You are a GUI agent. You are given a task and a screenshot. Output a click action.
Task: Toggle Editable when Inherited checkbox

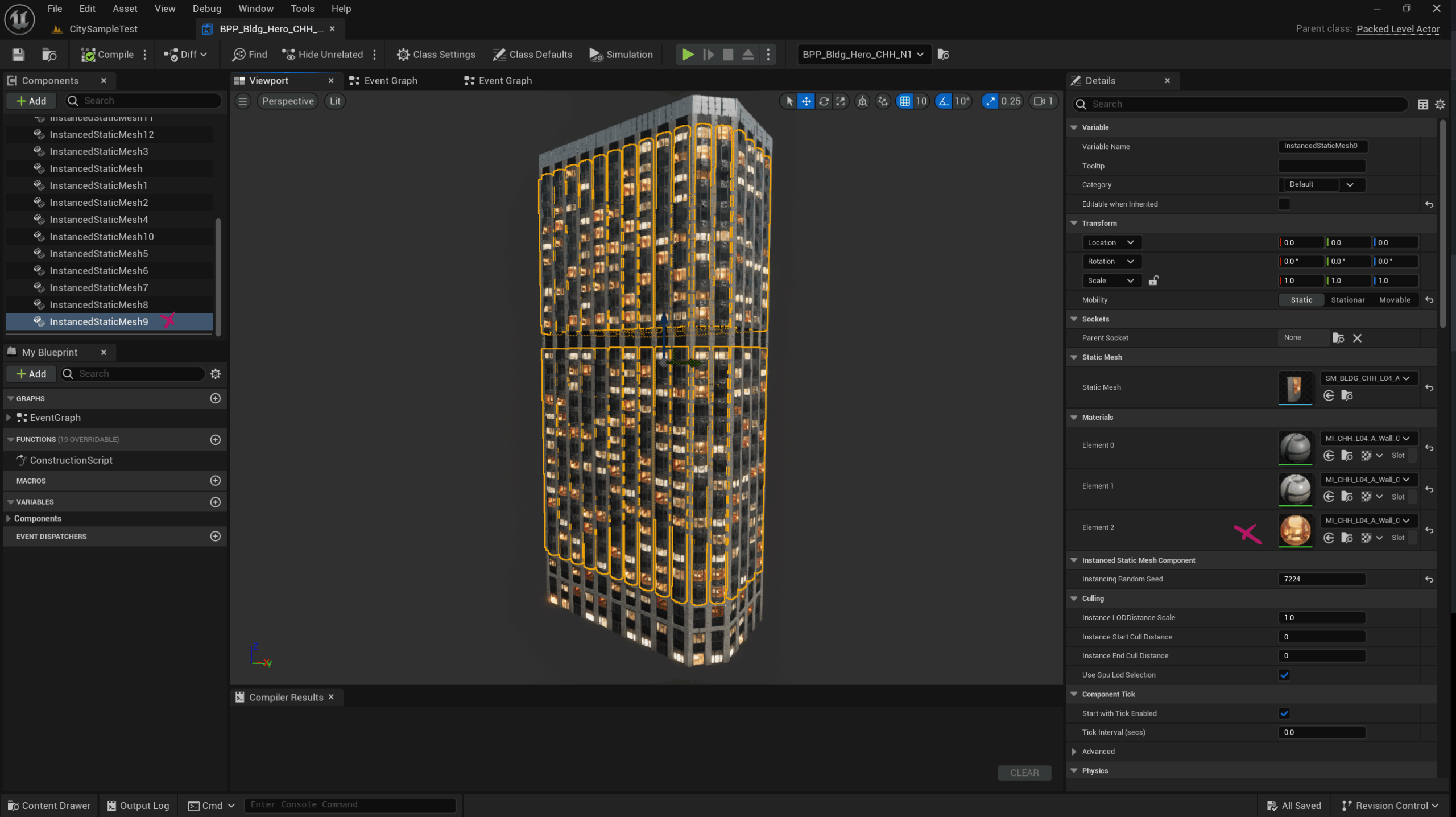tap(1284, 204)
